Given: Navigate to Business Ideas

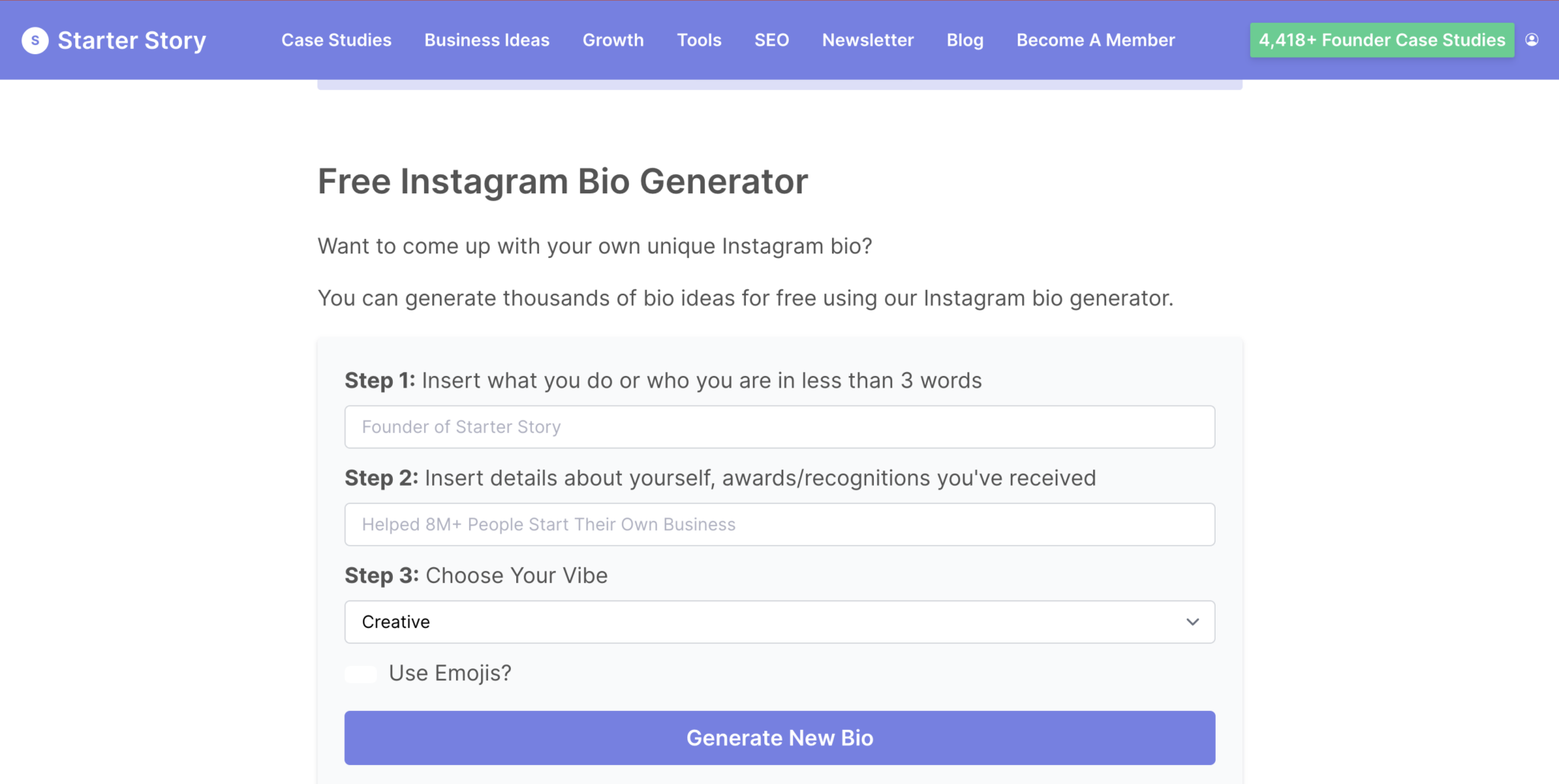Looking at the screenshot, I should pyautogui.click(x=486, y=40).
